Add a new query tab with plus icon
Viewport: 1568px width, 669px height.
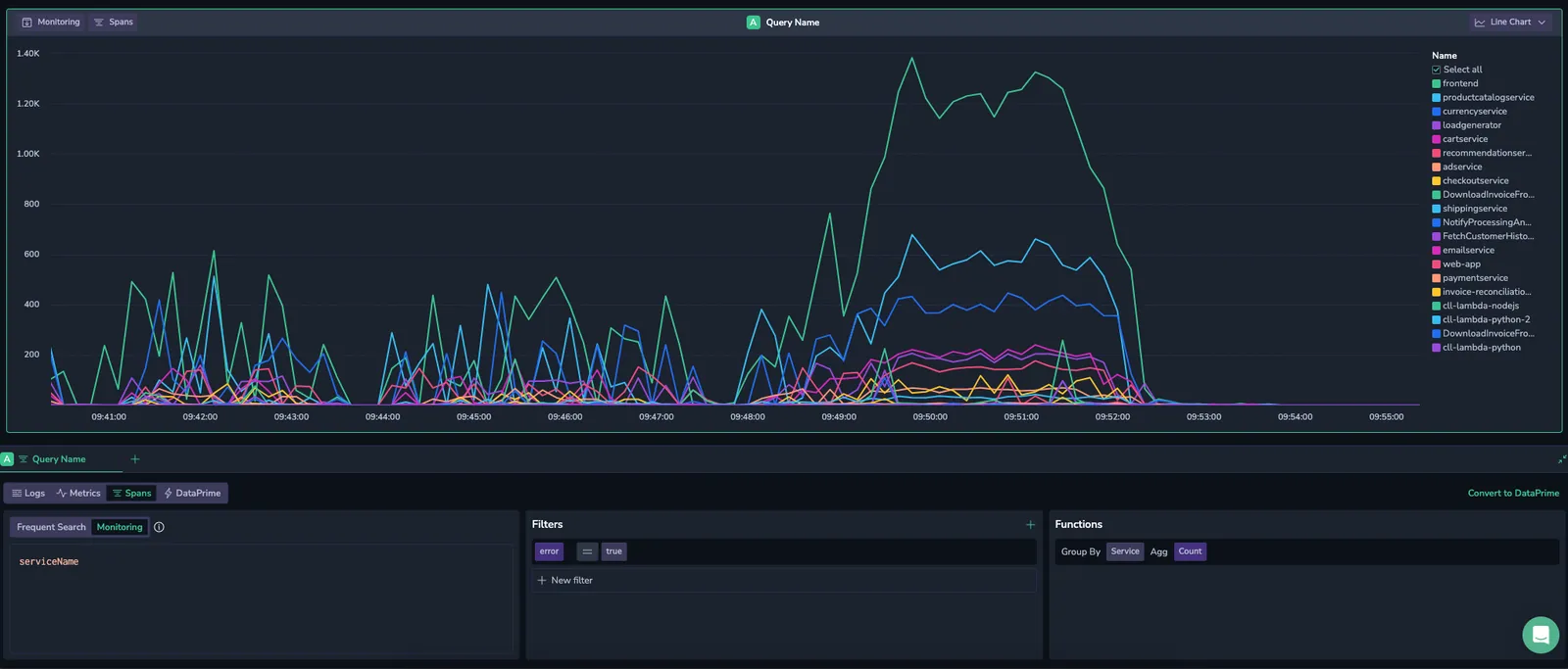(135, 459)
